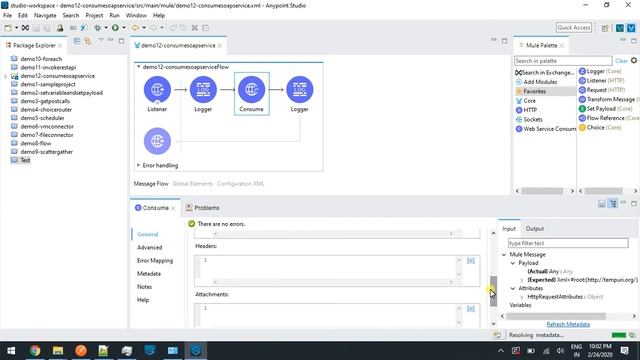Screen dimensions: 640x360
Task: Open Error Mapping section of Consume
Action: click(155, 260)
